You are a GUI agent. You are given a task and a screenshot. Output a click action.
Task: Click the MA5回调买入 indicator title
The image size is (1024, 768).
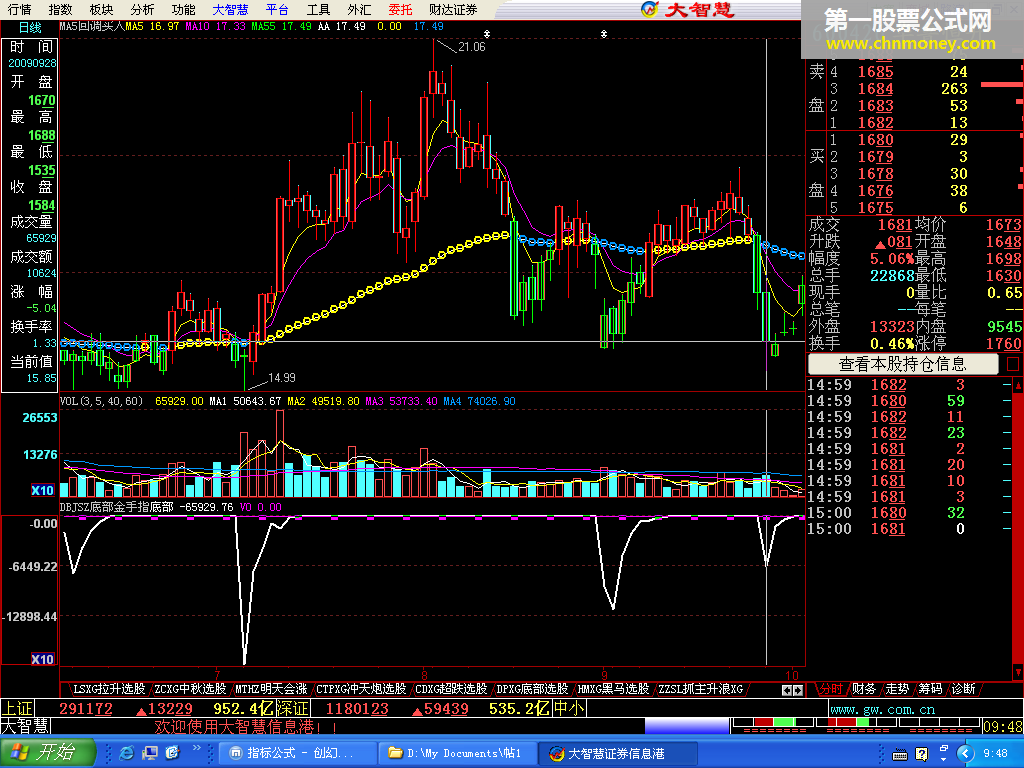point(92,26)
